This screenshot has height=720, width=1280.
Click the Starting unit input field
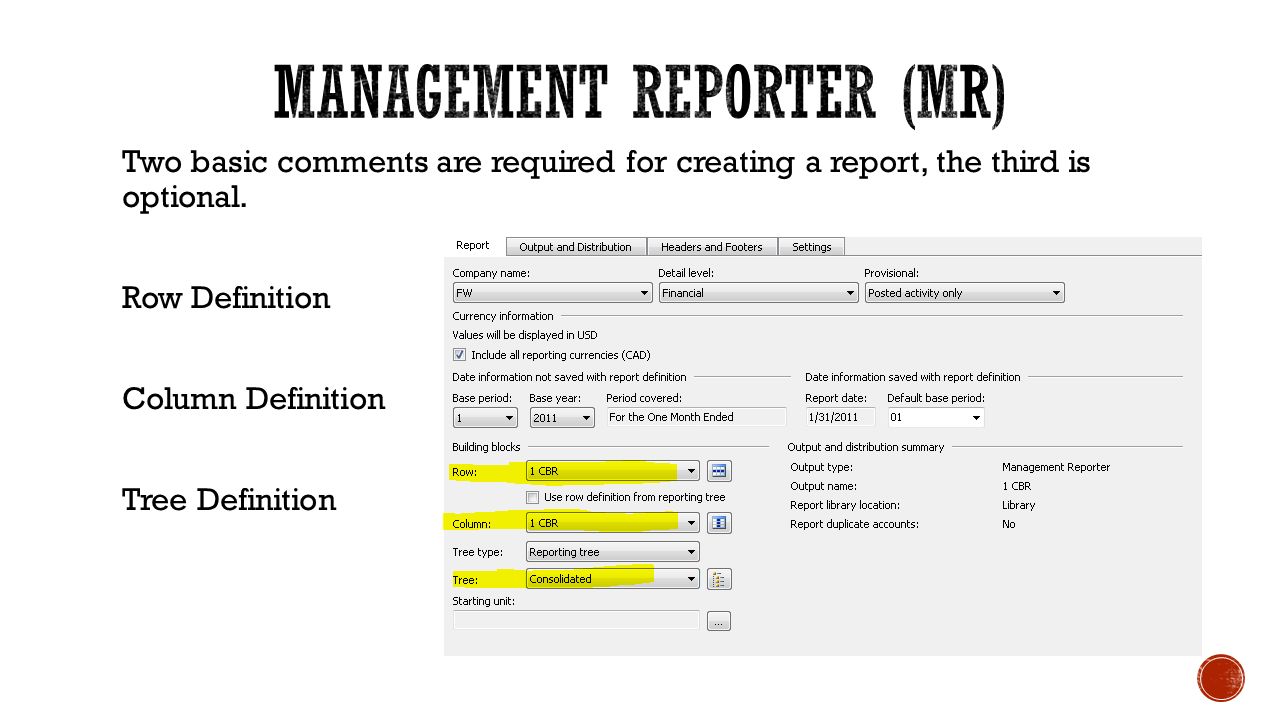pyautogui.click(x=576, y=621)
